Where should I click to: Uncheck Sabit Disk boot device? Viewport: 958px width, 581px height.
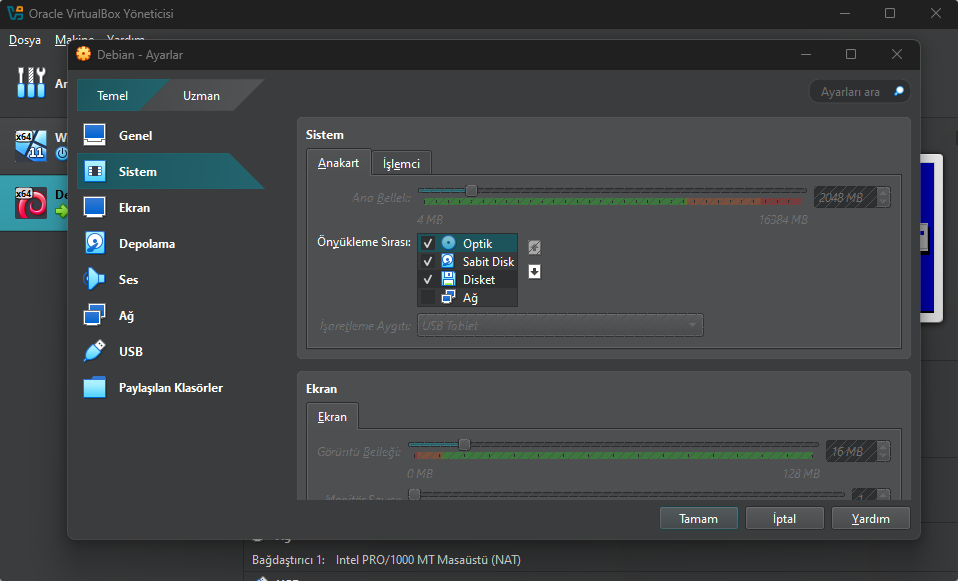coord(428,262)
